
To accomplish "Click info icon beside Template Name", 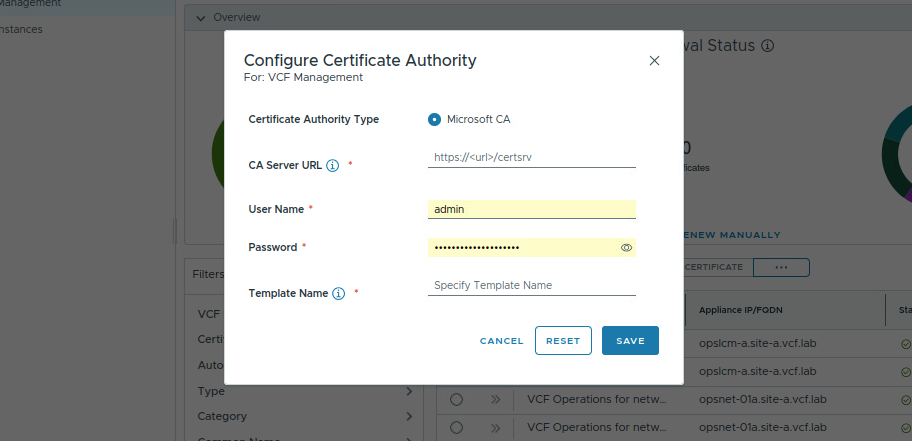I will pyautogui.click(x=338, y=294).
